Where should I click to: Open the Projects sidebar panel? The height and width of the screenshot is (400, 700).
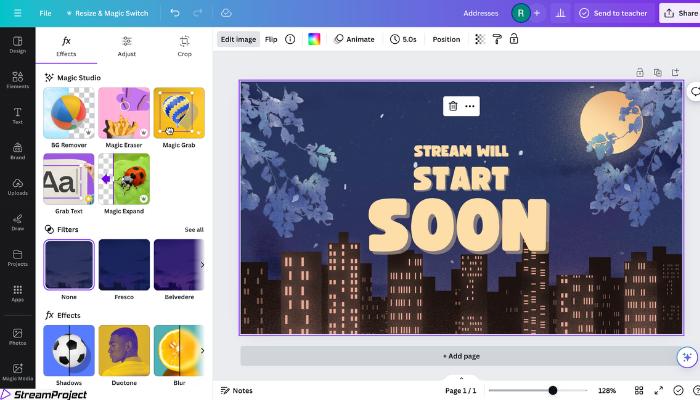click(17, 258)
